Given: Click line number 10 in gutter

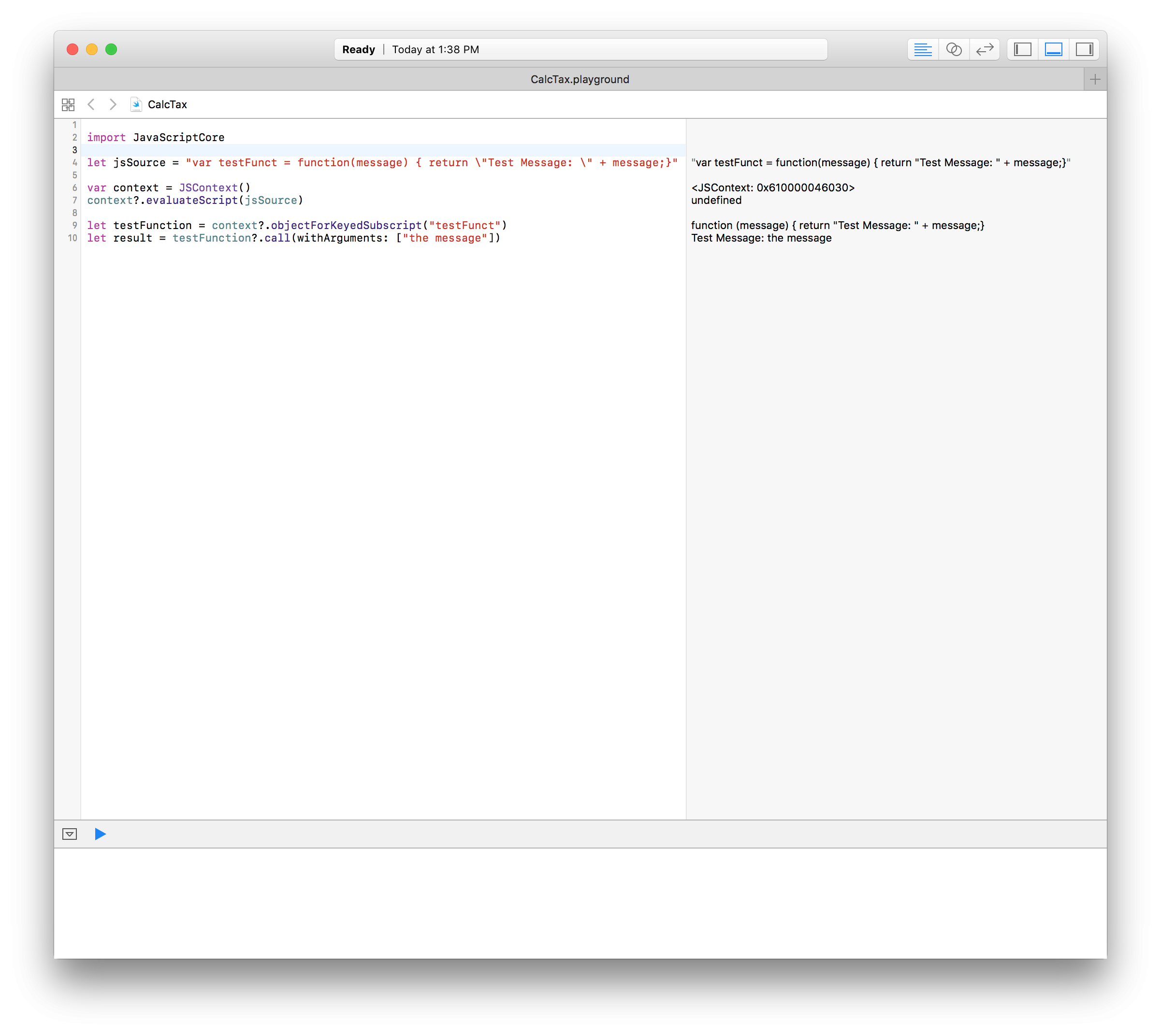Looking at the screenshot, I should pos(73,239).
